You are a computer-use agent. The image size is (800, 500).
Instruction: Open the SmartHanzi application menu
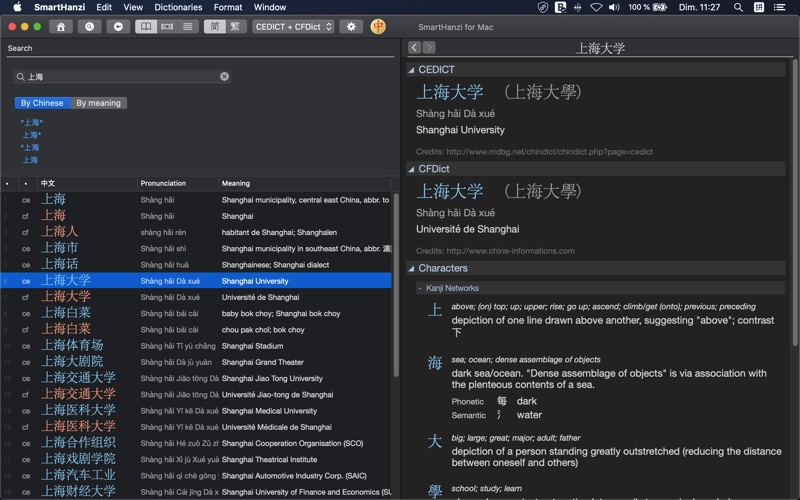tap(60, 7)
